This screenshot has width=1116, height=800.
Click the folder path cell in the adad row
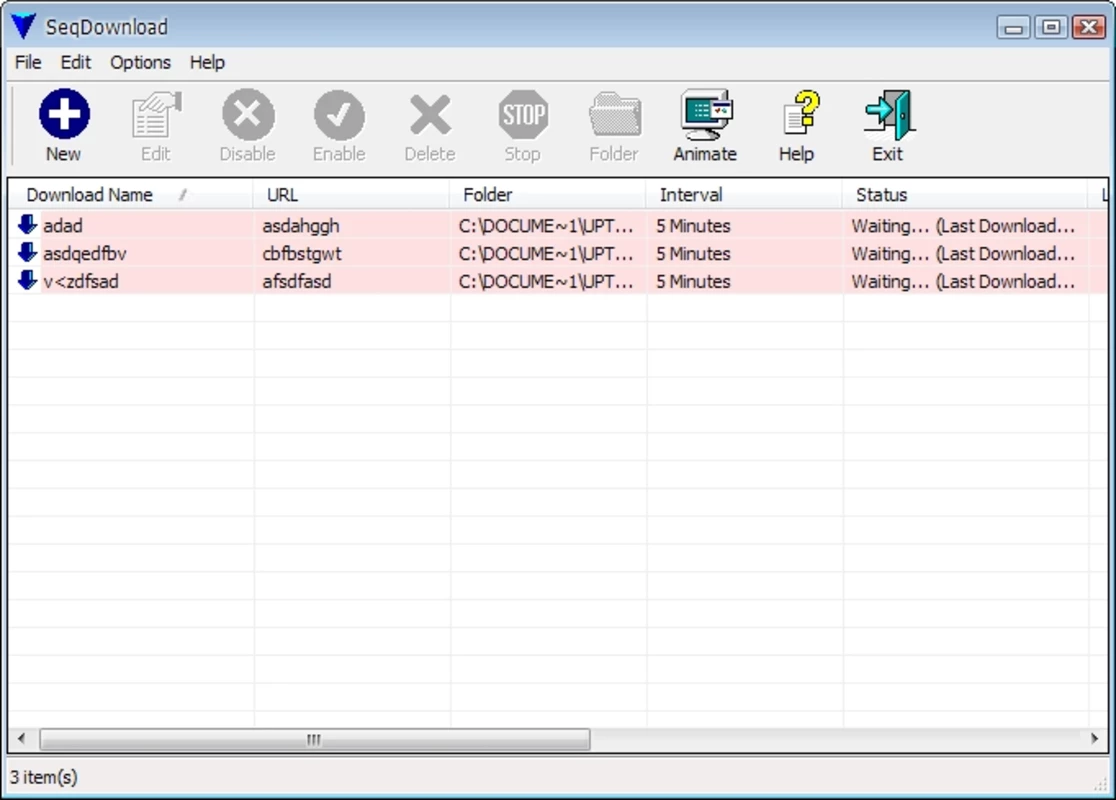coord(546,226)
